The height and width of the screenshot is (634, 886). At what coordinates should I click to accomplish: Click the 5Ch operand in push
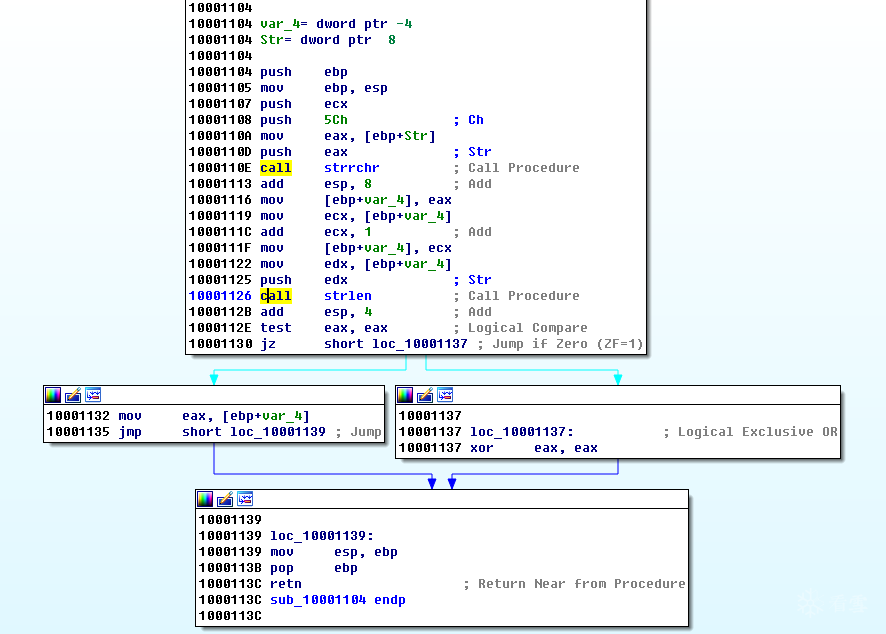point(336,120)
